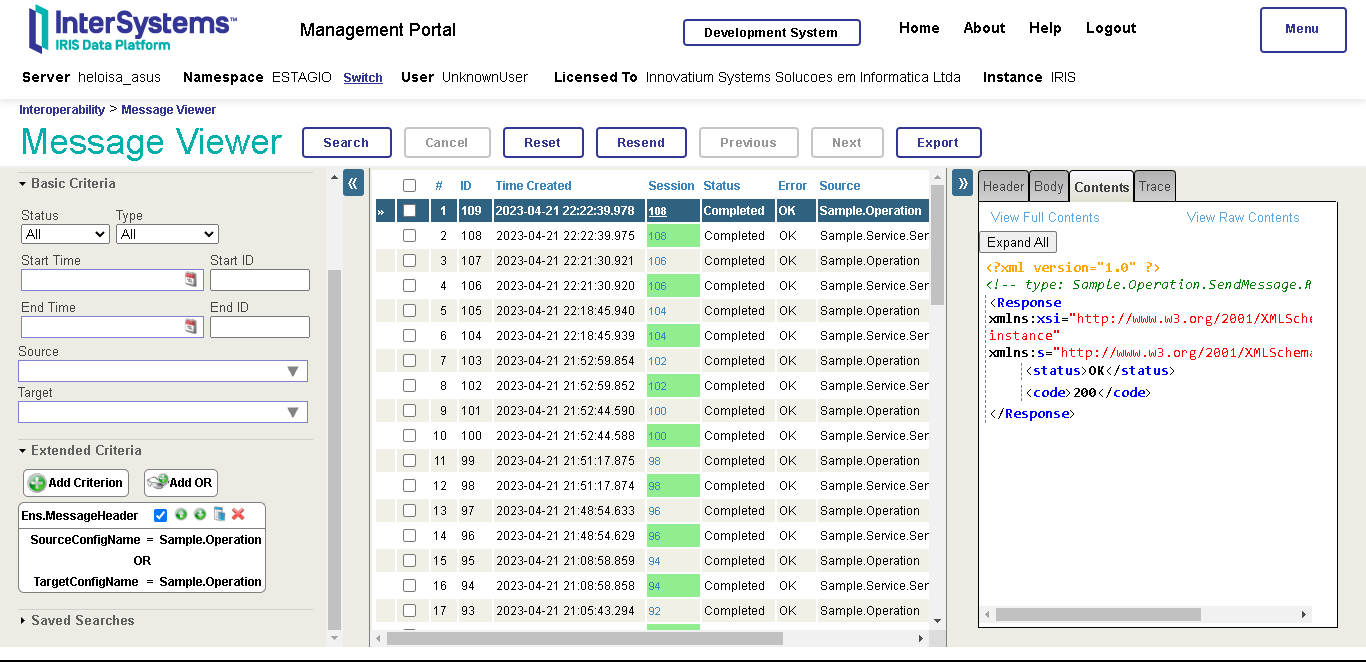Copy the Ens.MessageHeader criterion

(219, 514)
